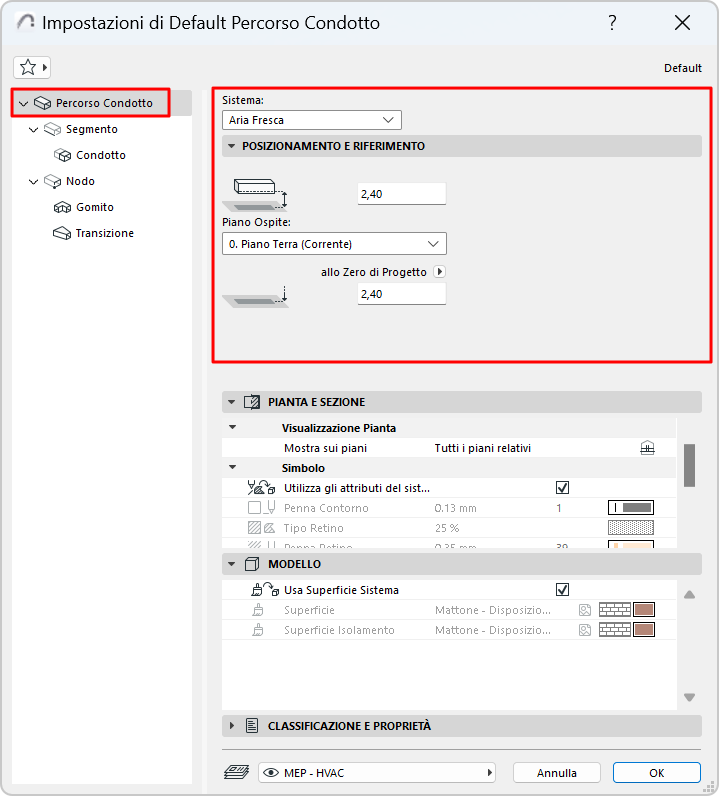The height and width of the screenshot is (796, 719).
Task: Click the Modello list scroll-up arrow
Action: [689, 594]
